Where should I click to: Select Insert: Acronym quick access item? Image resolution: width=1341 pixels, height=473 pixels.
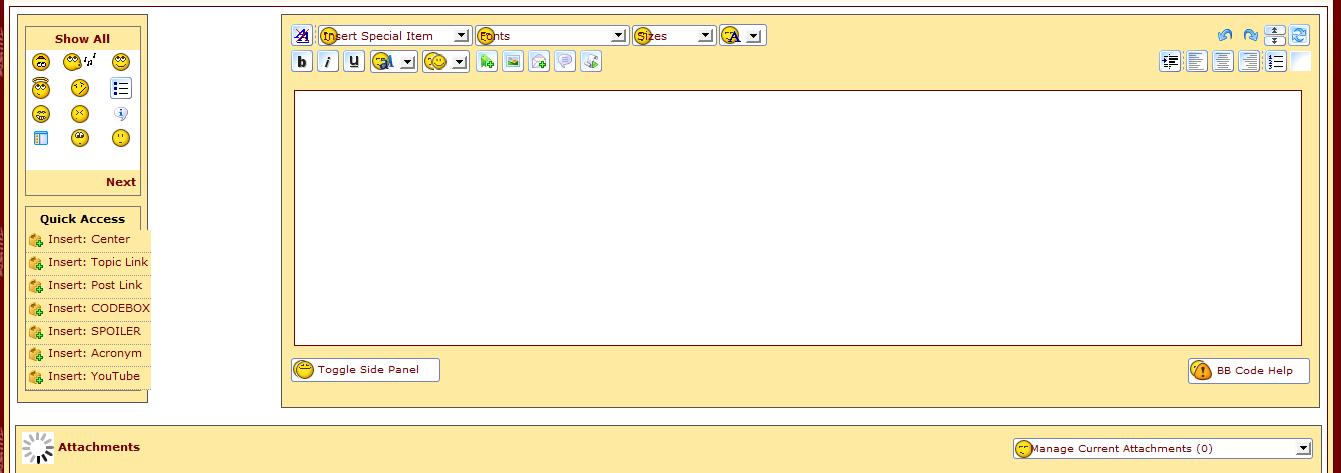(x=88, y=354)
